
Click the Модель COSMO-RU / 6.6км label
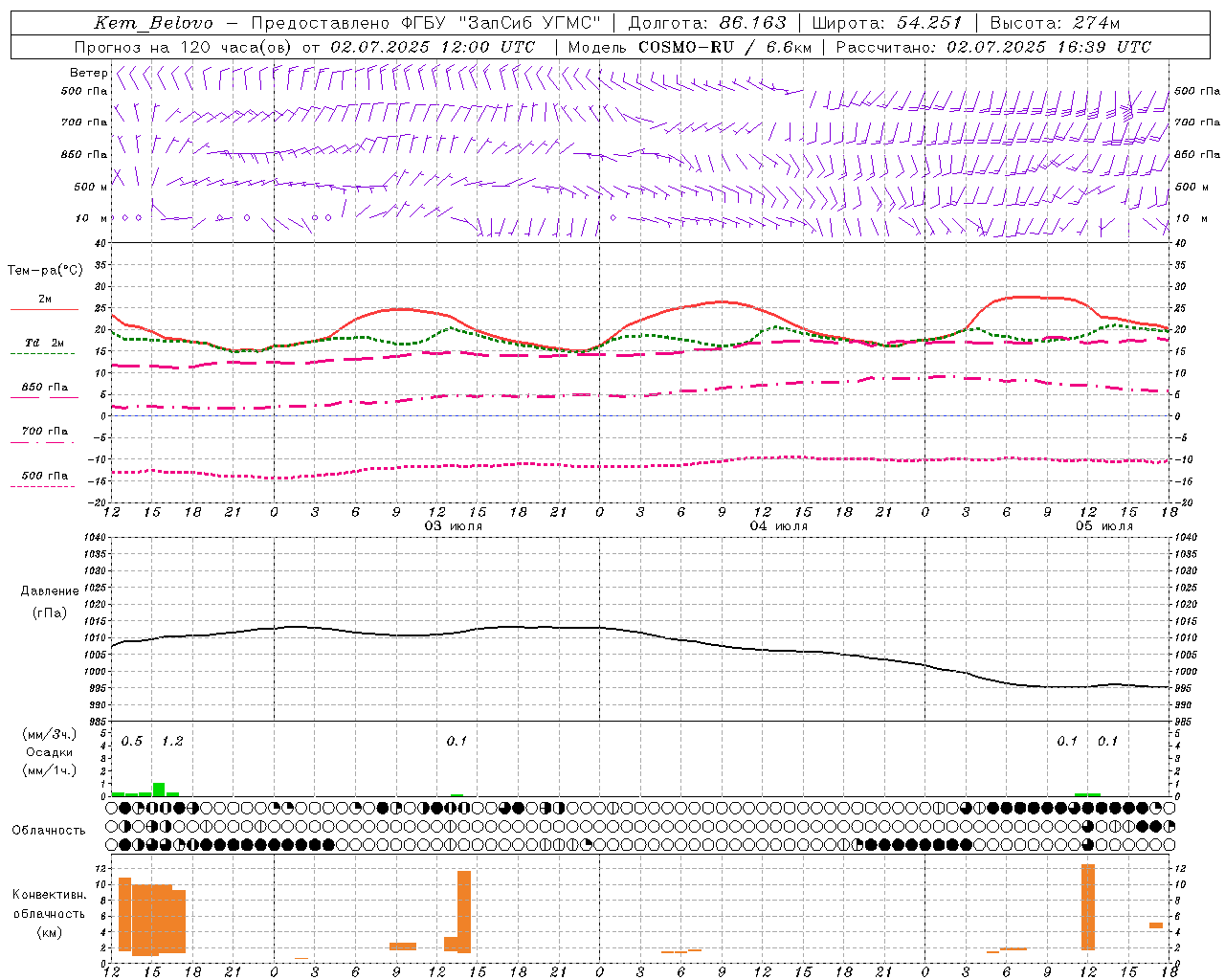pyautogui.click(x=690, y=47)
